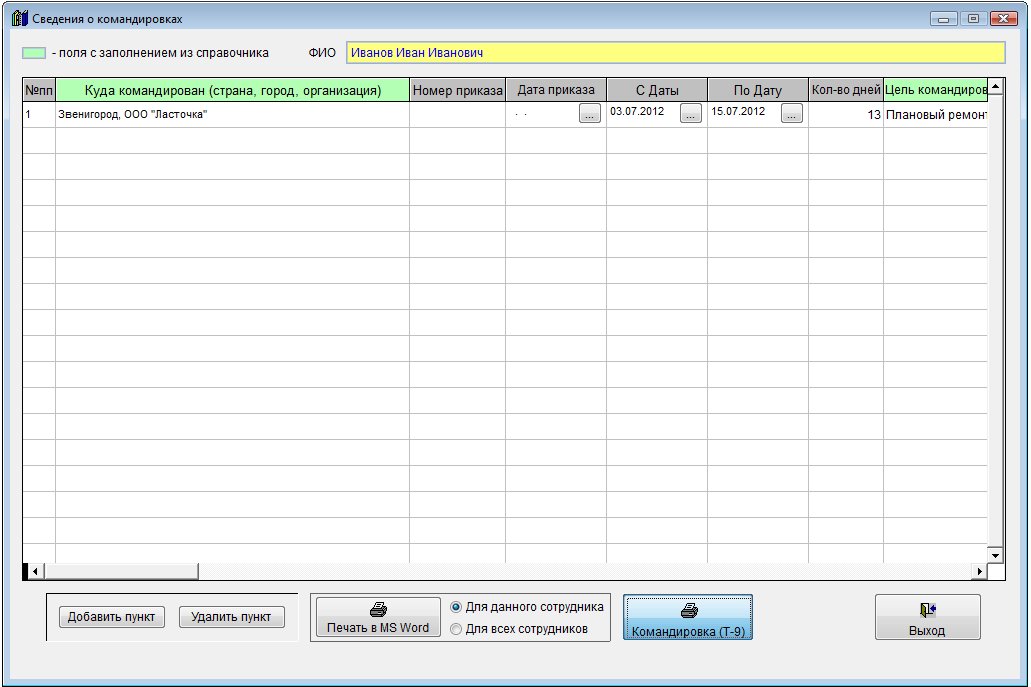
Task: Click the horizontal scrollbar thumb
Action: (121, 571)
